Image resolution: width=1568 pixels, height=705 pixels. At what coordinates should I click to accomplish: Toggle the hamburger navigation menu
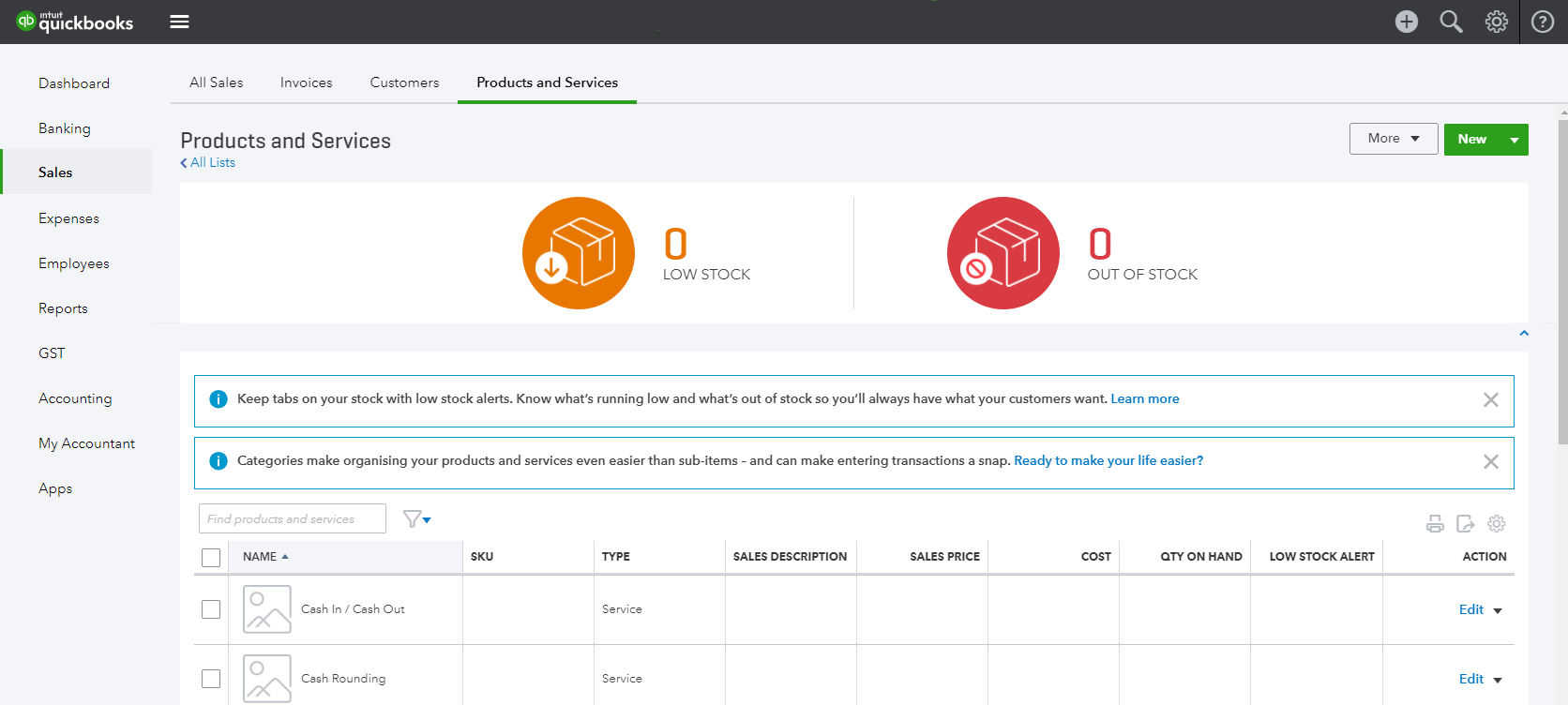[179, 22]
